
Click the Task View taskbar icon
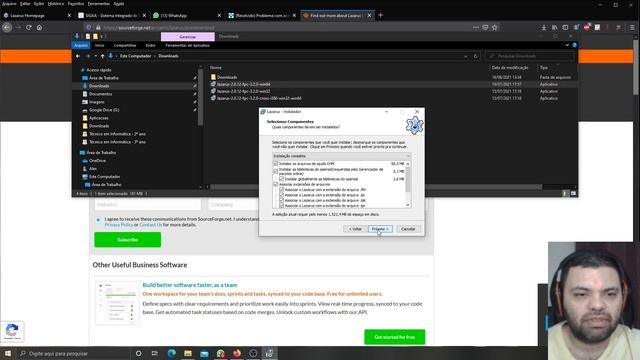click(154, 353)
